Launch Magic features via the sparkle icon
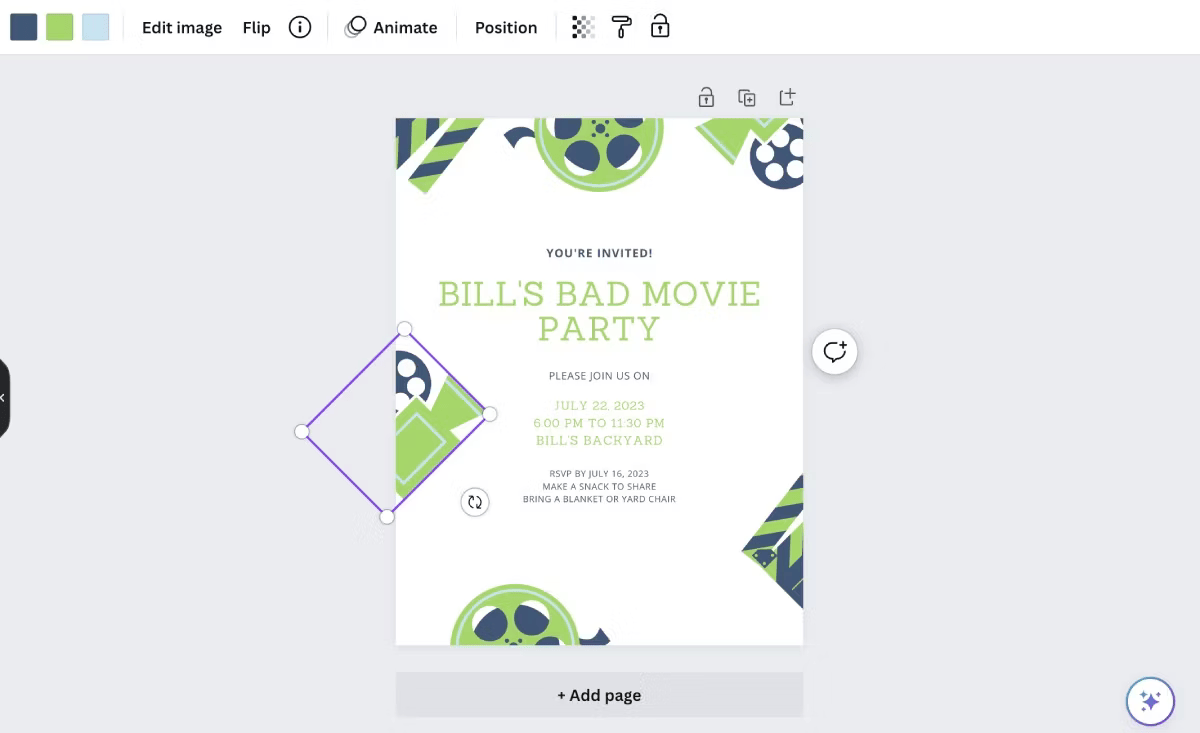 coord(1150,701)
